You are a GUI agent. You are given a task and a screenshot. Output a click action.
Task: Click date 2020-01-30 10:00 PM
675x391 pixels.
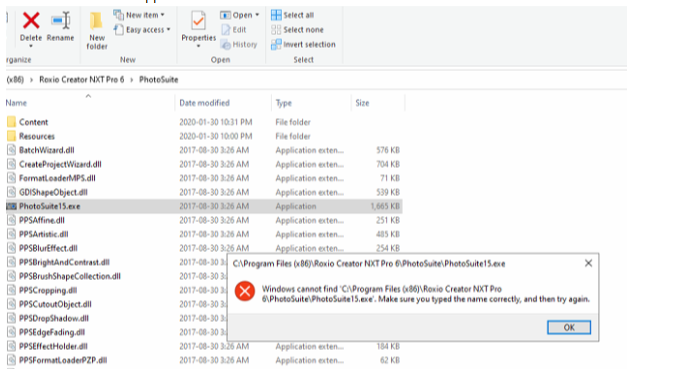pyautogui.click(x=216, y=136)
